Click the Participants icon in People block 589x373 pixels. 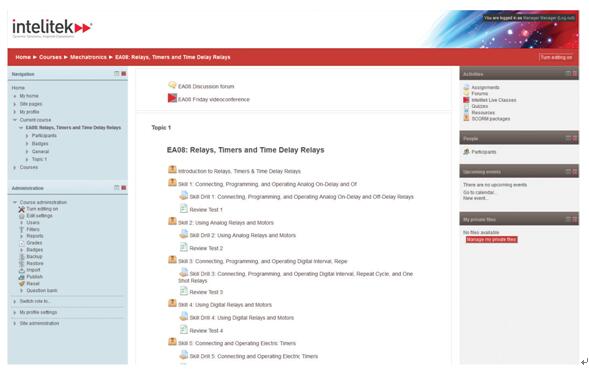tap(466, 152)
